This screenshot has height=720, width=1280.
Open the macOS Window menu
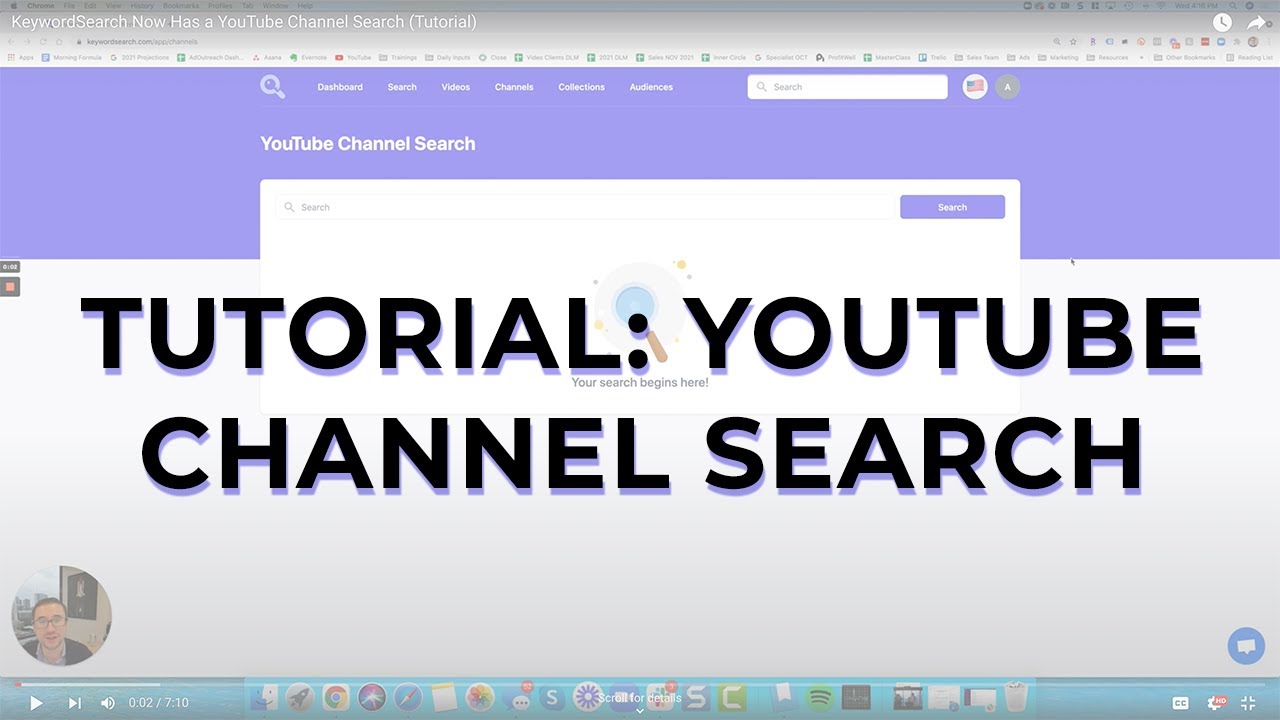(x=275, y=5)
